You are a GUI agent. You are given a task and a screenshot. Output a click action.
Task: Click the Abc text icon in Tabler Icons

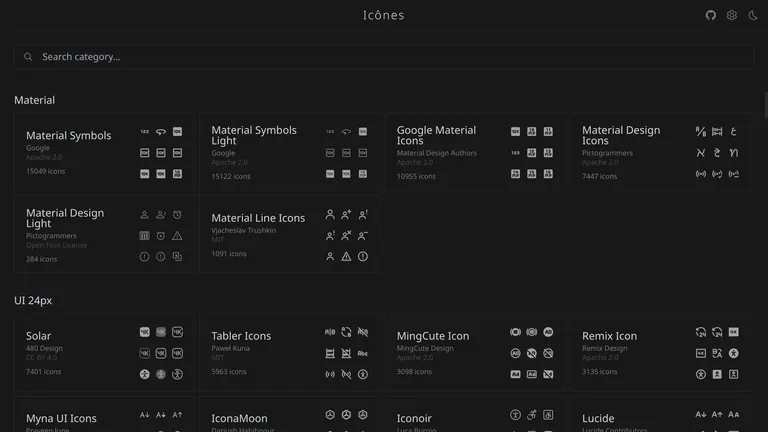[362, 353]
